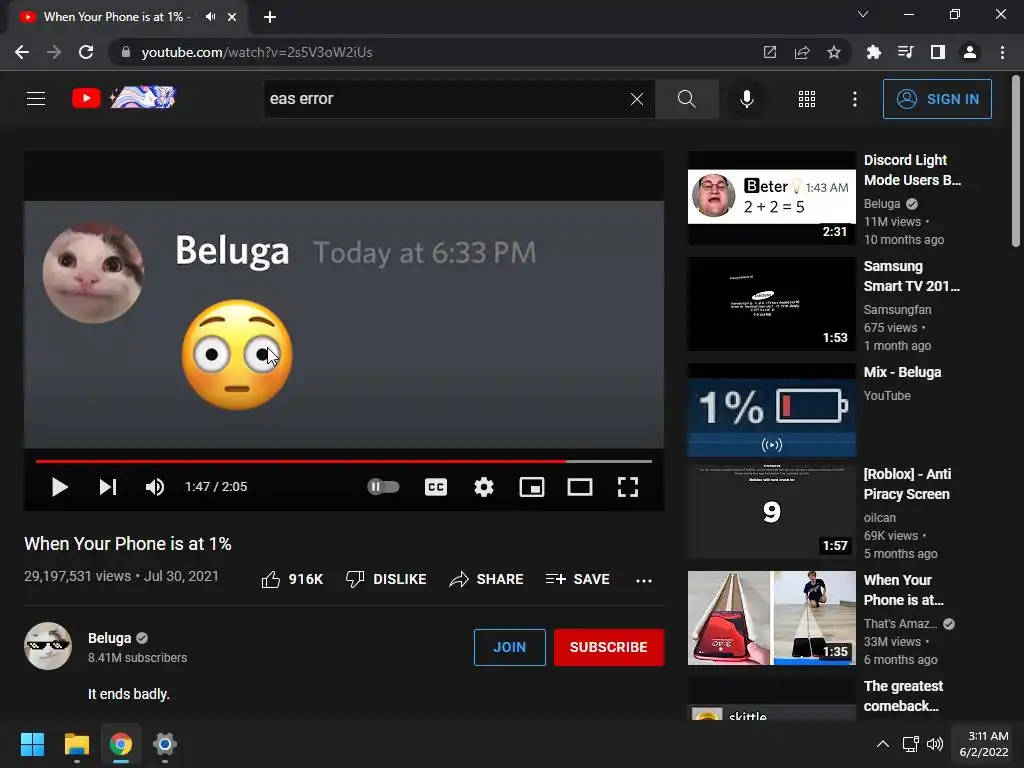Open page in app icon in address bar
This screenshot has height=768, width=1024.
(x=770, y=52)
